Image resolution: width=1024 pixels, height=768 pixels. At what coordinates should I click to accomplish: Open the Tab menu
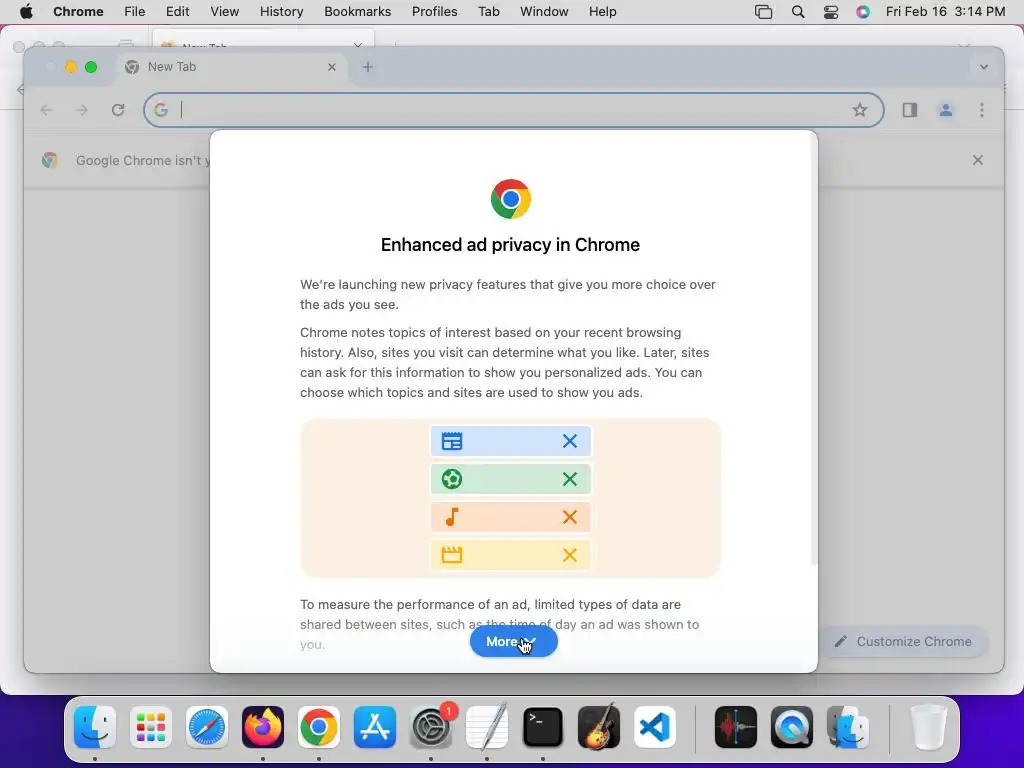tap(488, 12)
